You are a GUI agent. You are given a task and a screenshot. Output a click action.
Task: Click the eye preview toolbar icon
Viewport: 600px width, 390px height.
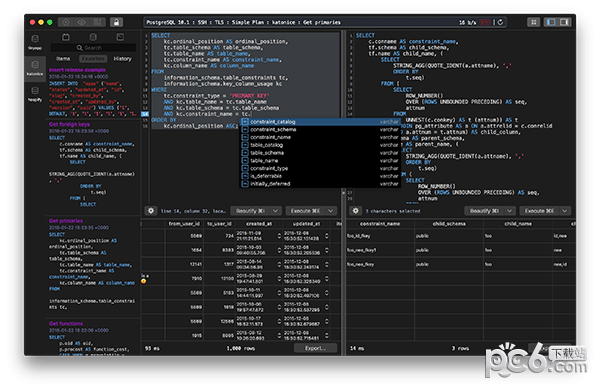[82, 22]
